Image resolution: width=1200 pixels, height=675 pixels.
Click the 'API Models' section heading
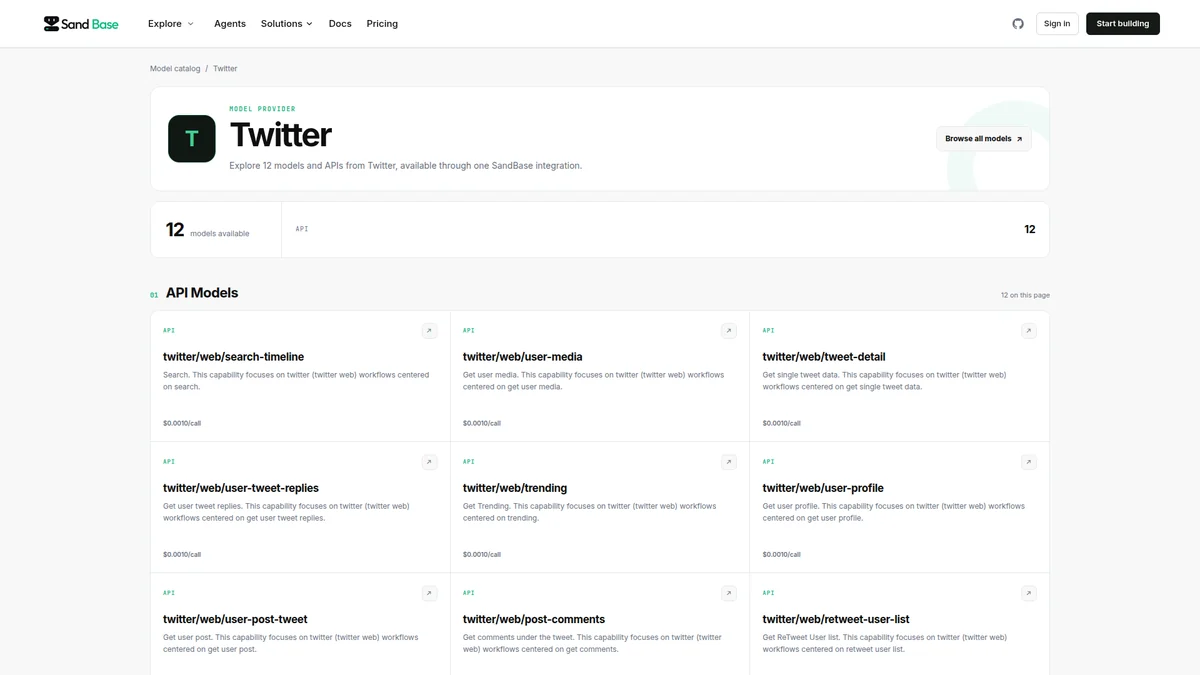[202, 293]
